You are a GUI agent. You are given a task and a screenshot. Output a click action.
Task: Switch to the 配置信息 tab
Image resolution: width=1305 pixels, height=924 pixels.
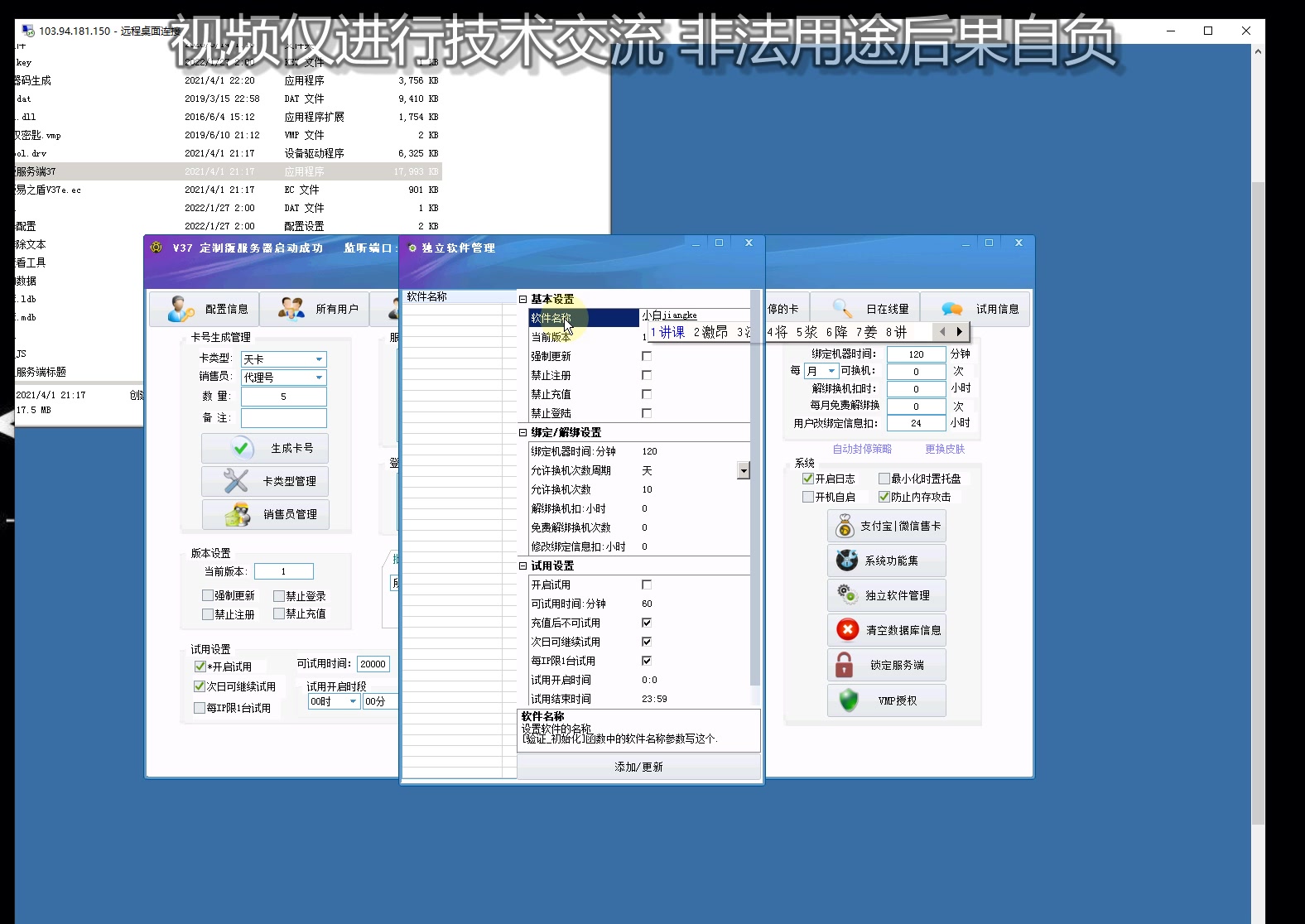204,309
